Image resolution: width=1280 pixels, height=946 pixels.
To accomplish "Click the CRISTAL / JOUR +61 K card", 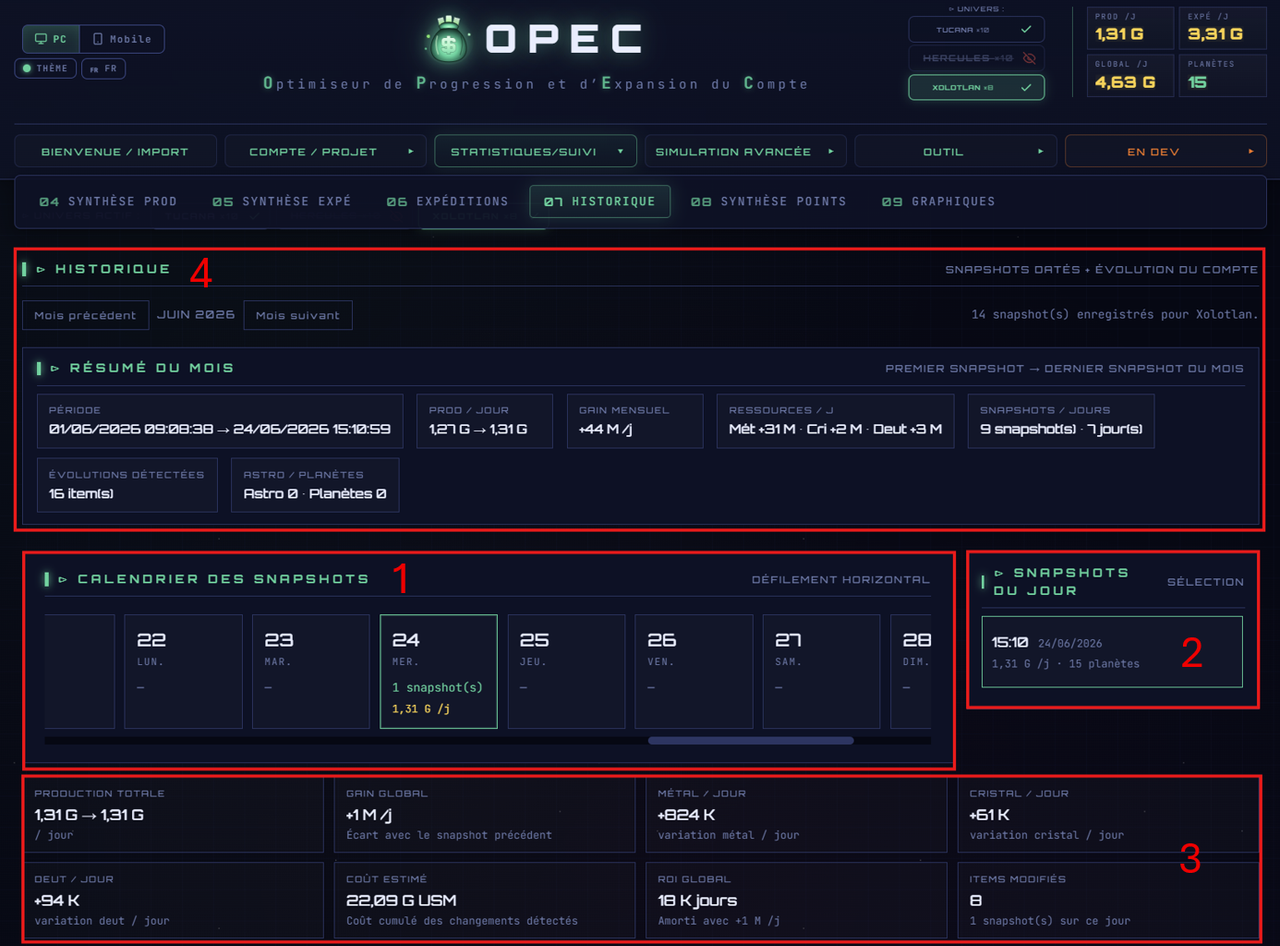I will tap(1108, 815).
